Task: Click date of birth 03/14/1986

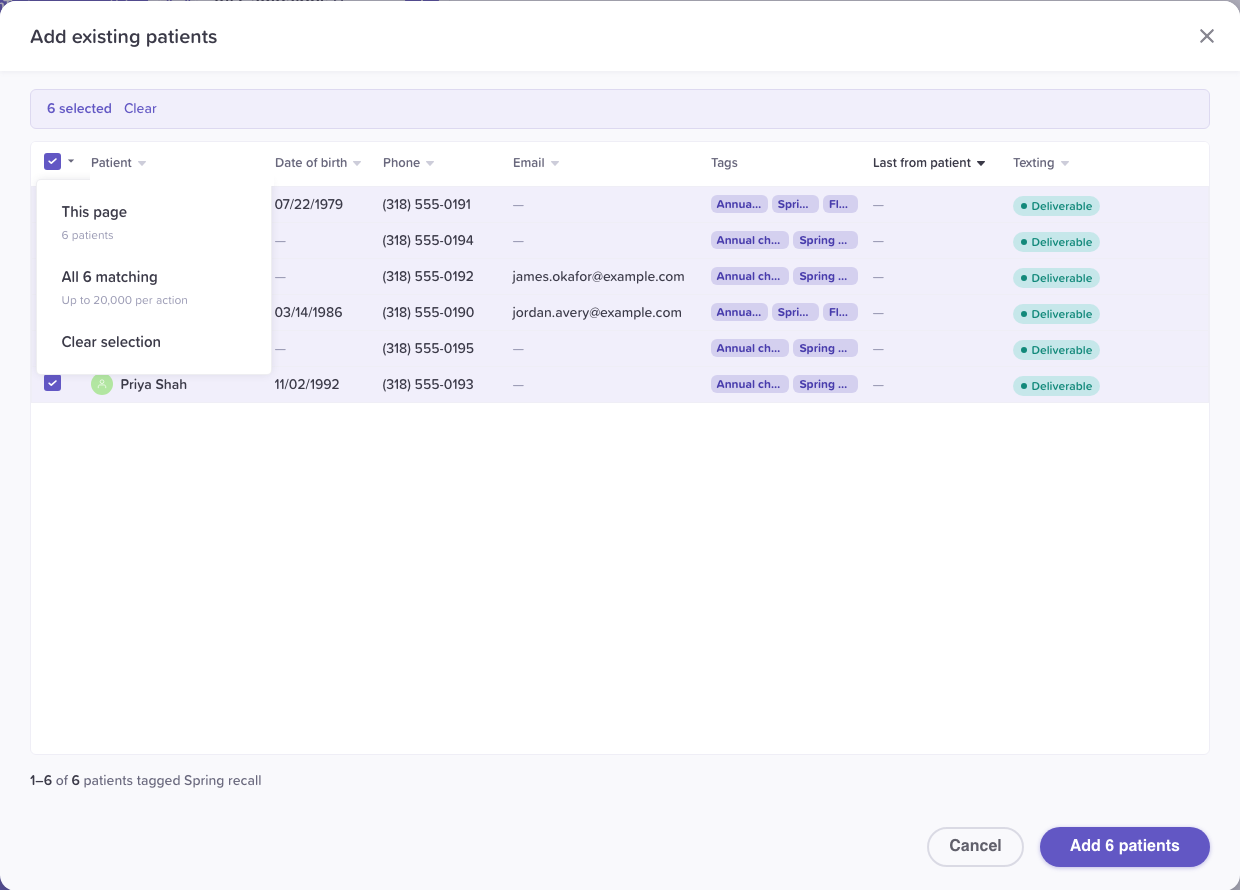Action: (x=309, y=312)
